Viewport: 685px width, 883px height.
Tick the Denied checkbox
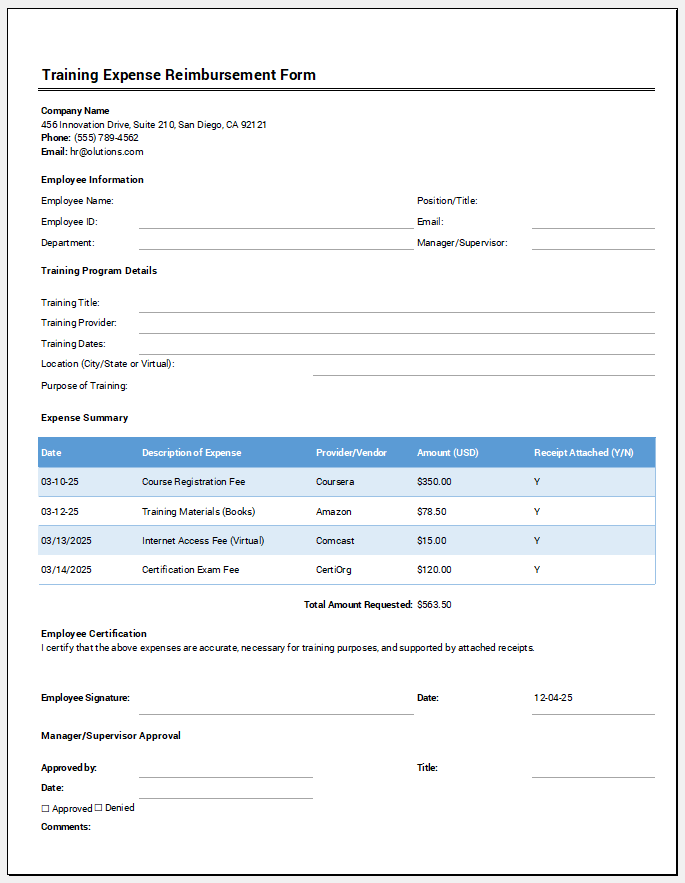99,808
